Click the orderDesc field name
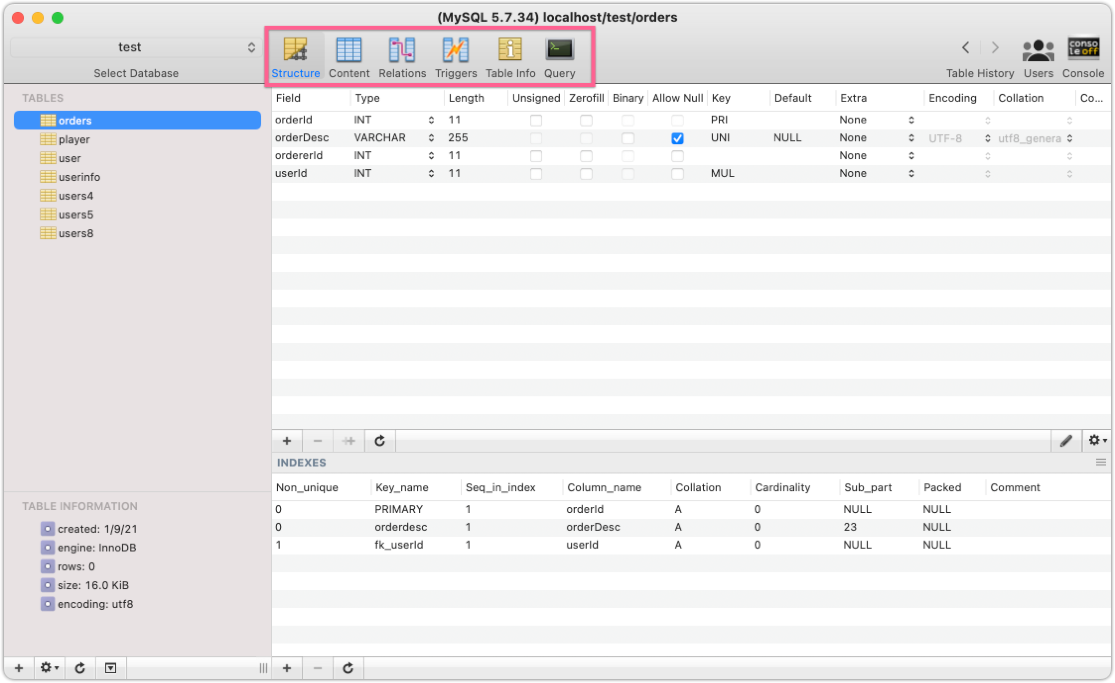Screen dimensions: 1115x683 click(x=302, y=137)
